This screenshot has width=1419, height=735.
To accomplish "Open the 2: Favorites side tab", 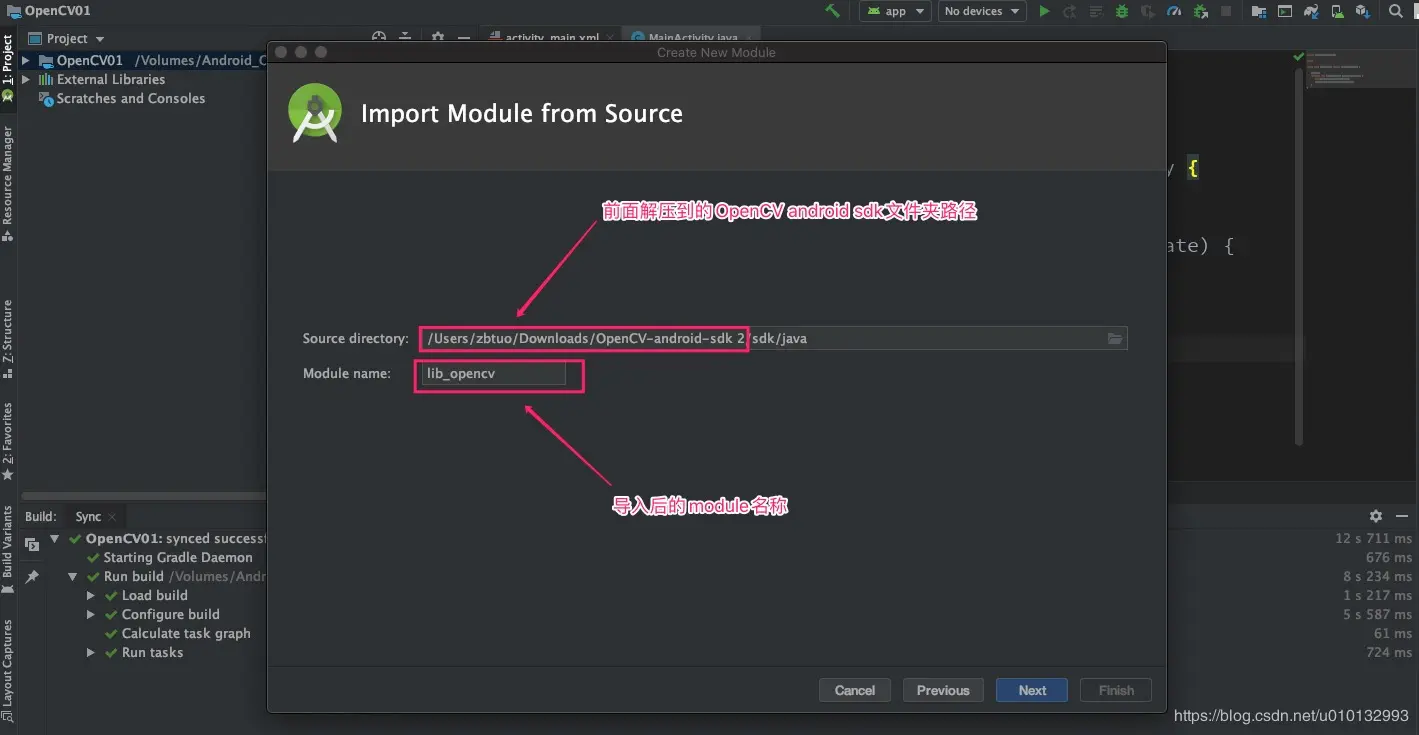I will 8,440.
